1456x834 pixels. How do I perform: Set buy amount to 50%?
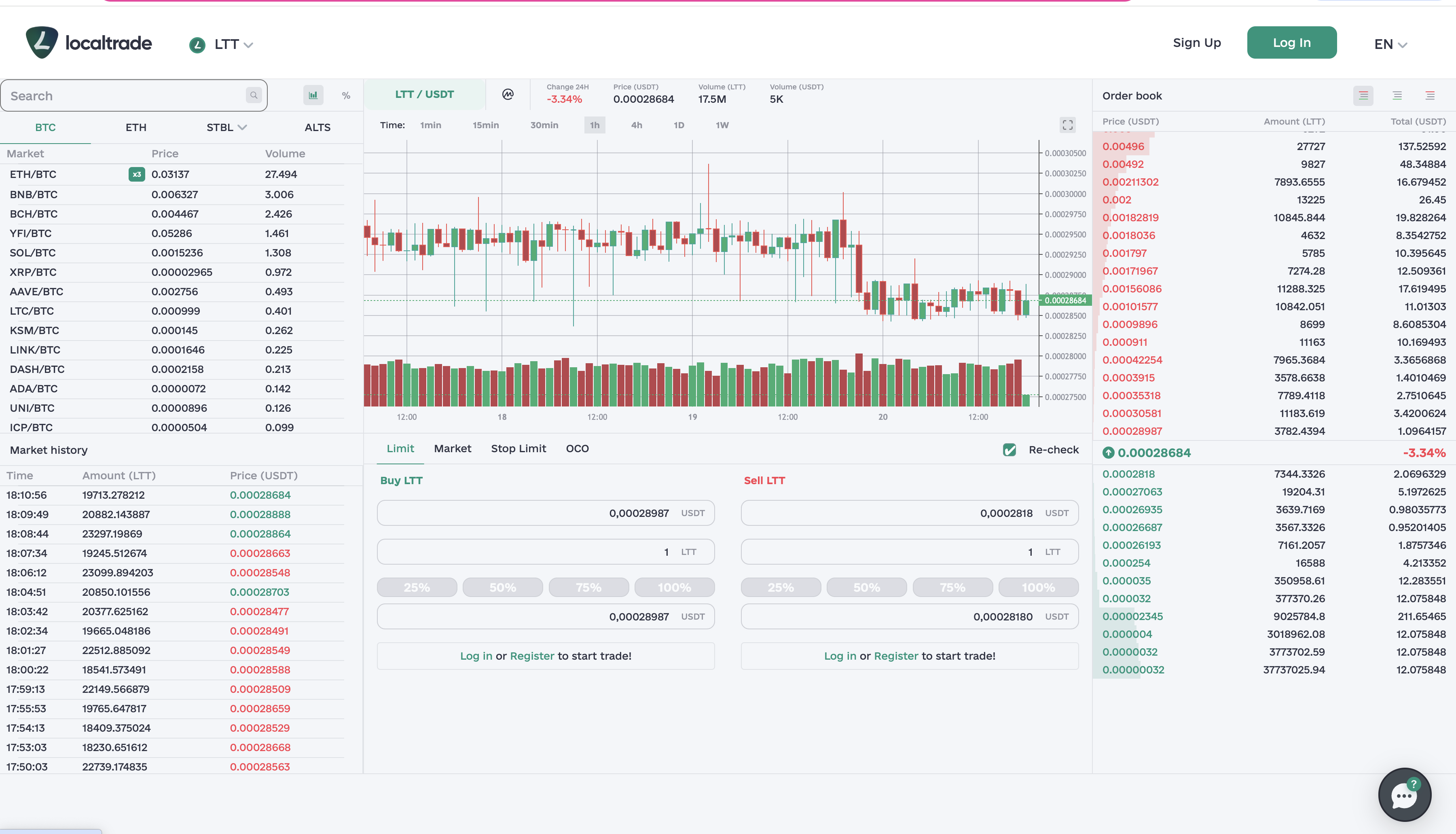[502, 587]
